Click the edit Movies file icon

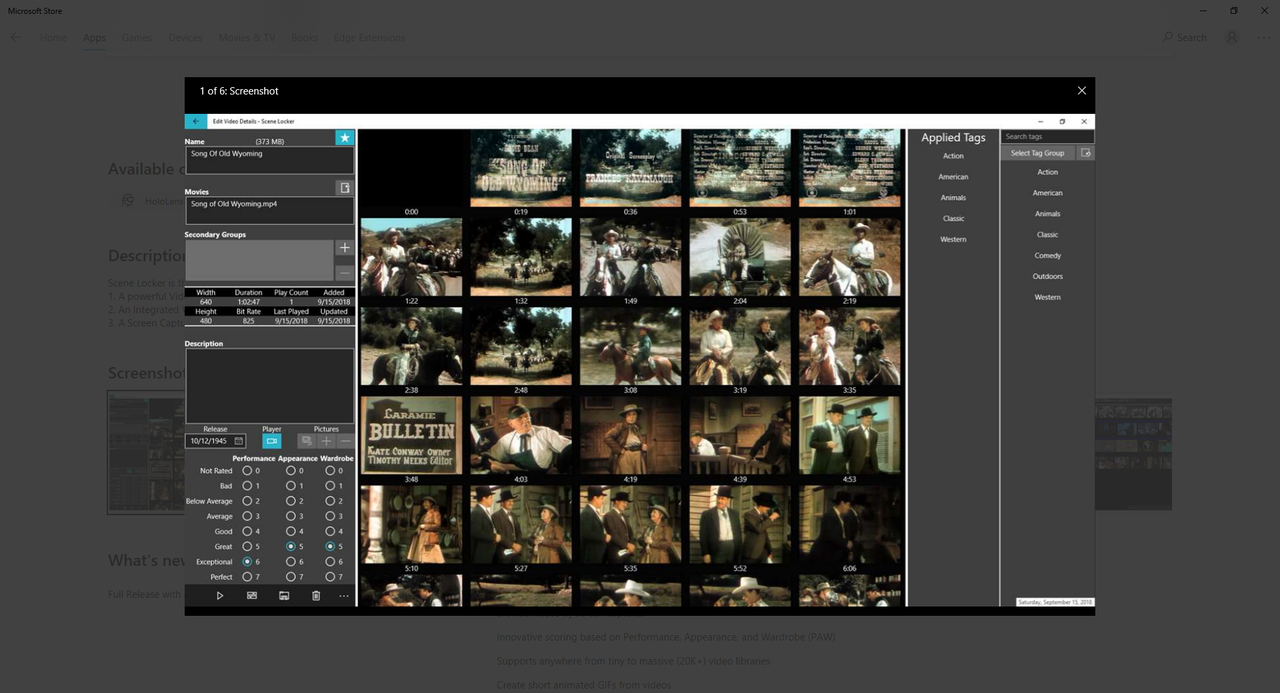coord(344,188)
